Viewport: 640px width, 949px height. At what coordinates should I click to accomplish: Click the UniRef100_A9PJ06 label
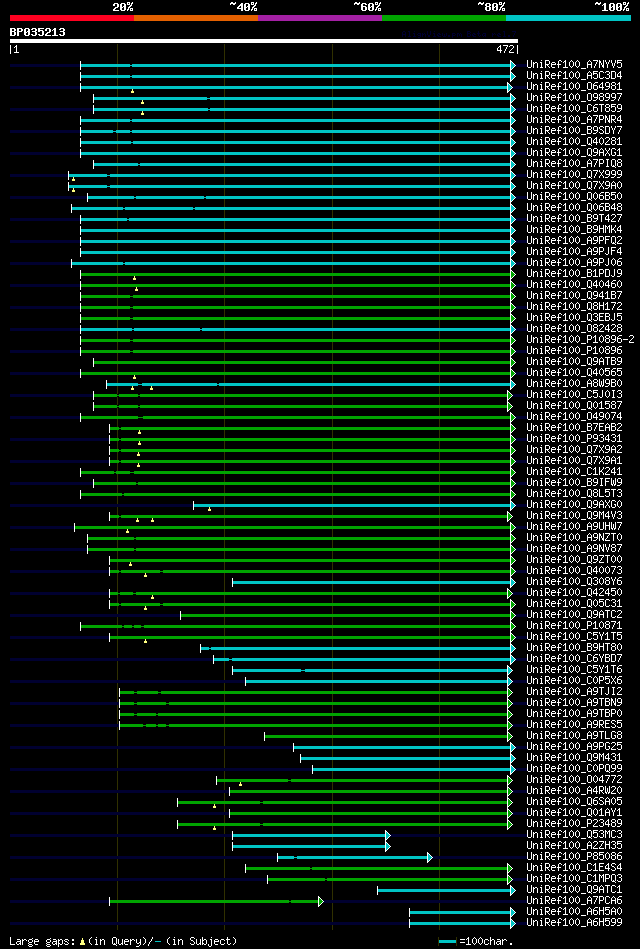click(x=574, y=262)
